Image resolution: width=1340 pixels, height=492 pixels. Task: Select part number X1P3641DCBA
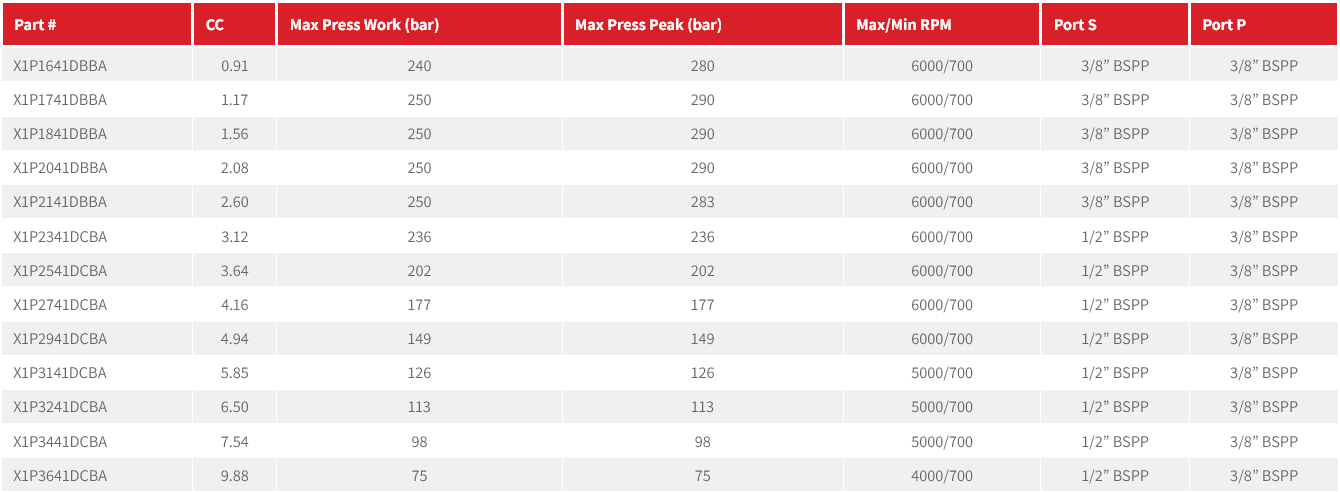click(60, 476)
